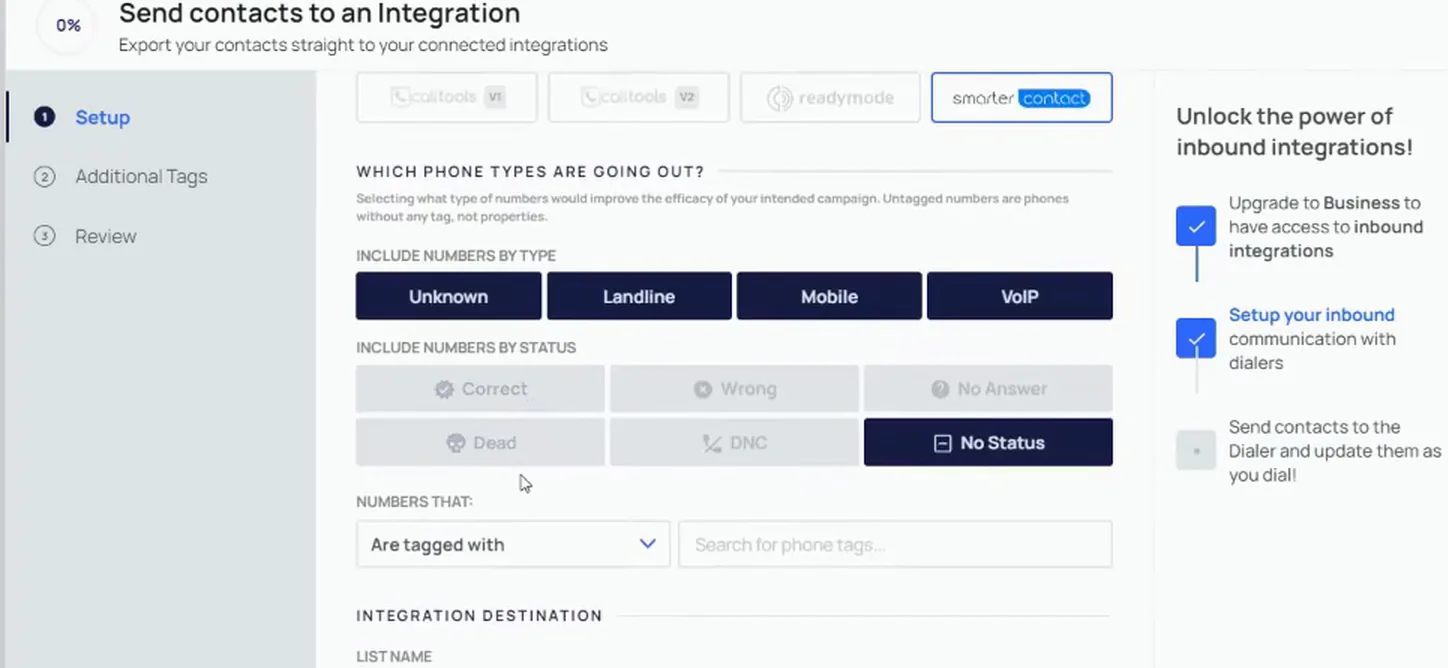
Task: Go to the Setup step
Action: (x=102, y=117)
